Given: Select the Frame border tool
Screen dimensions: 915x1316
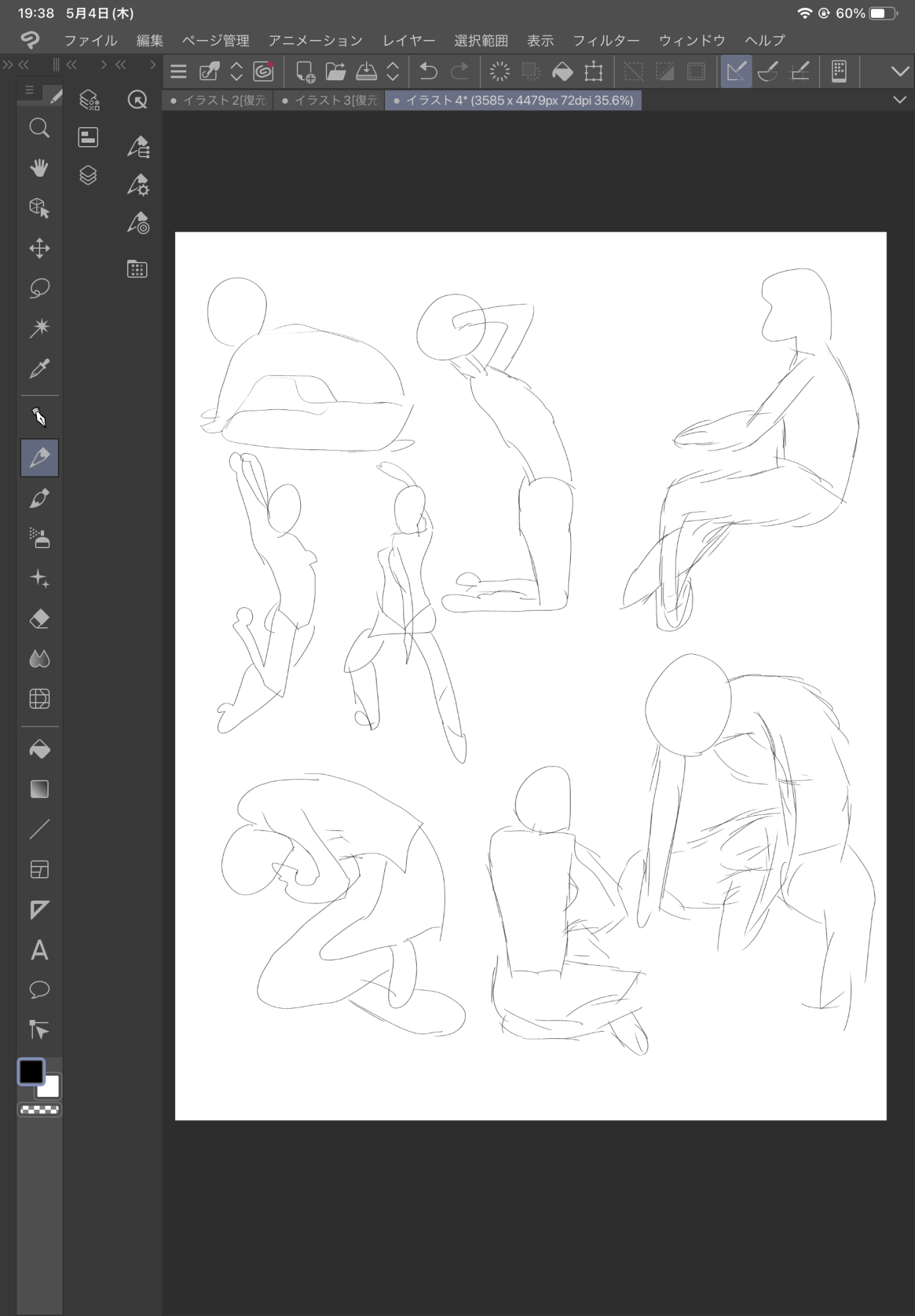Looking at the screenshot, I should [x=39, y=870].
